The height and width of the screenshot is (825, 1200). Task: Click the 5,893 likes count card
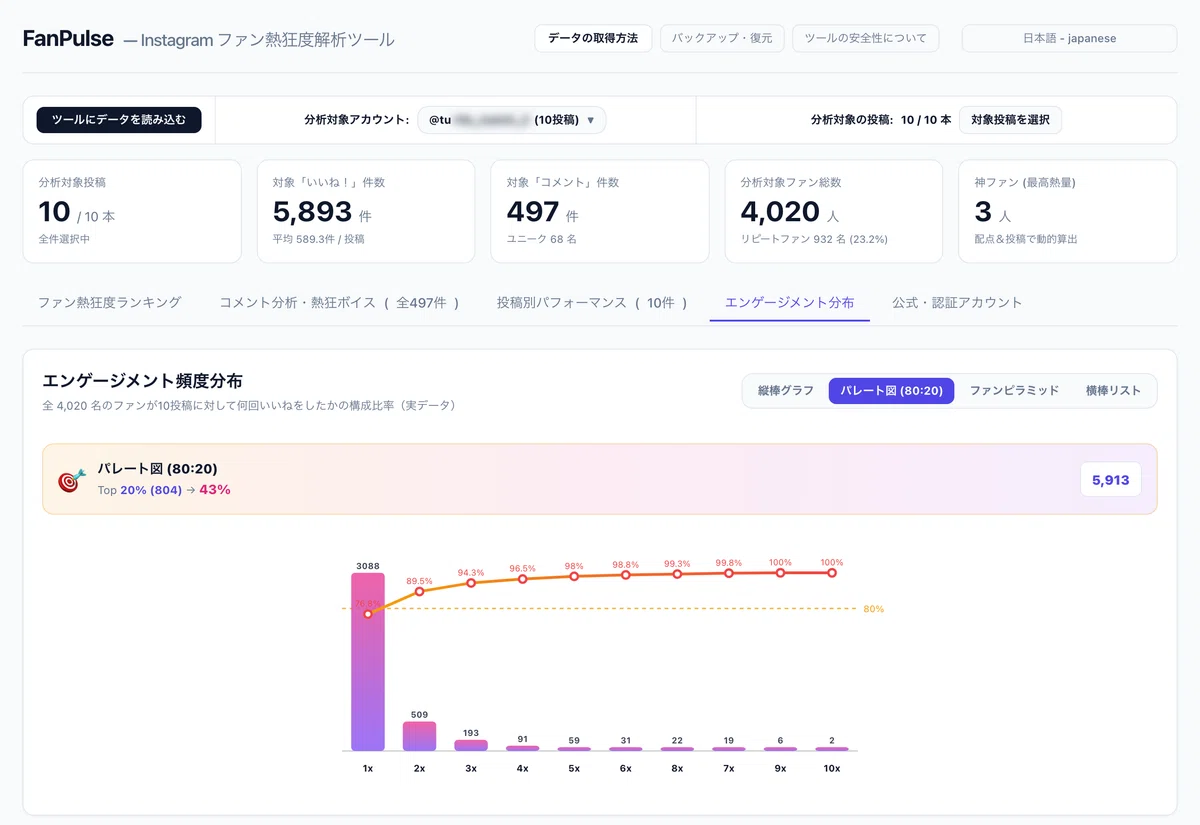click(x=366, y=211)
